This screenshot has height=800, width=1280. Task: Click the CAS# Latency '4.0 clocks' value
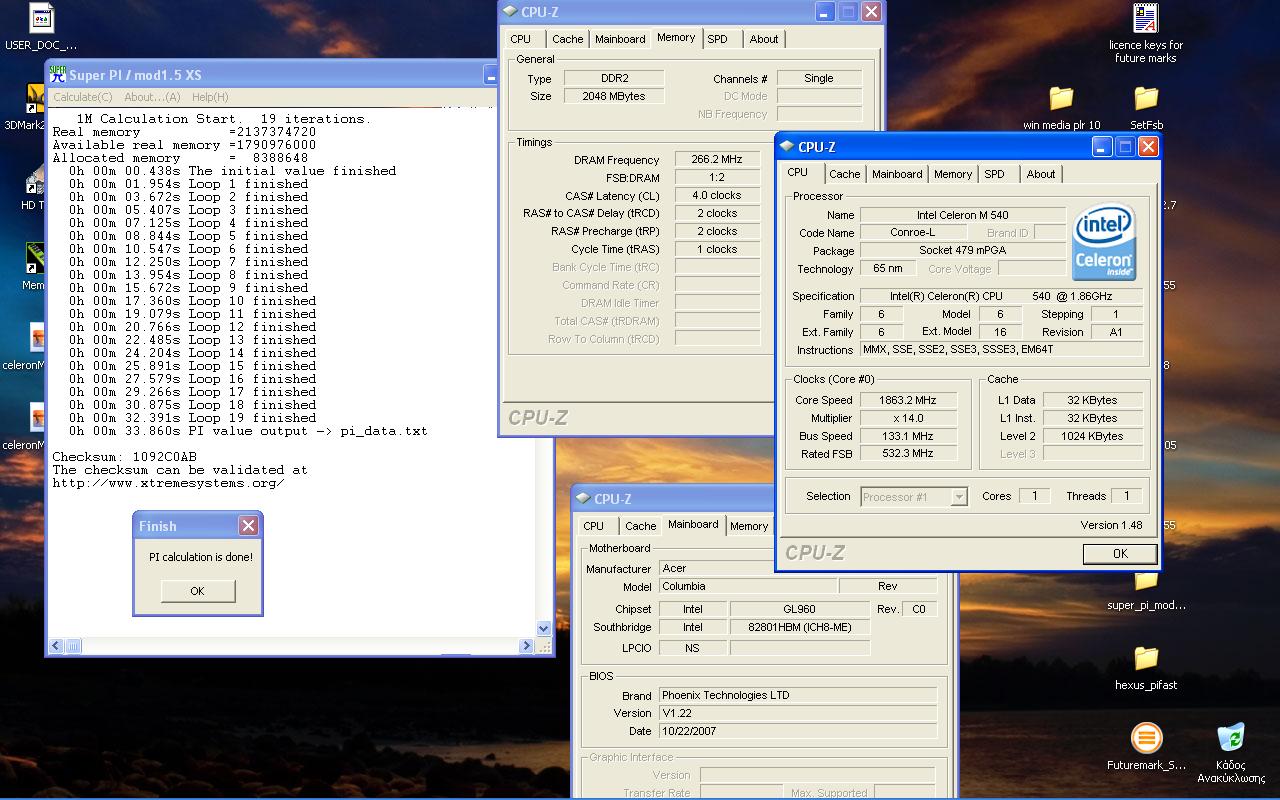[717, 196]
